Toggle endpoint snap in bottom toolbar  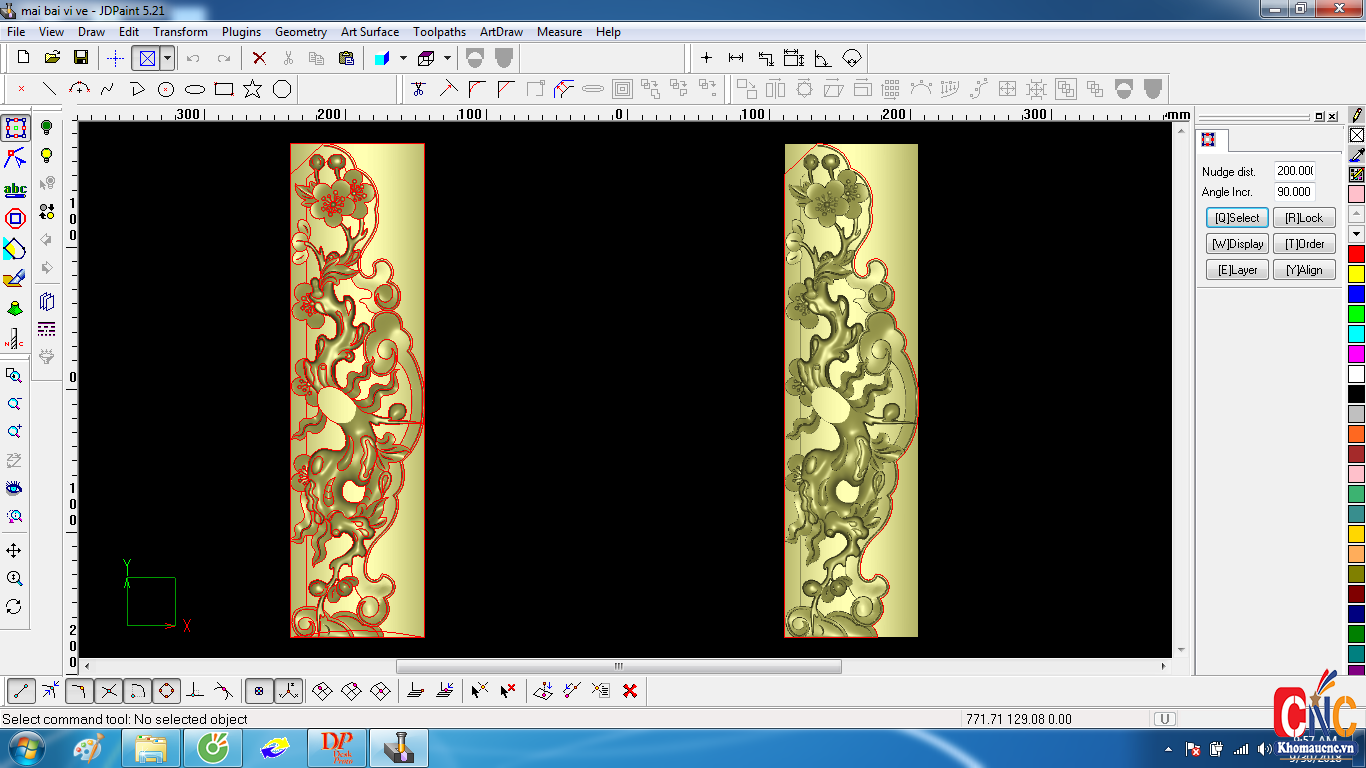point(22,690)
